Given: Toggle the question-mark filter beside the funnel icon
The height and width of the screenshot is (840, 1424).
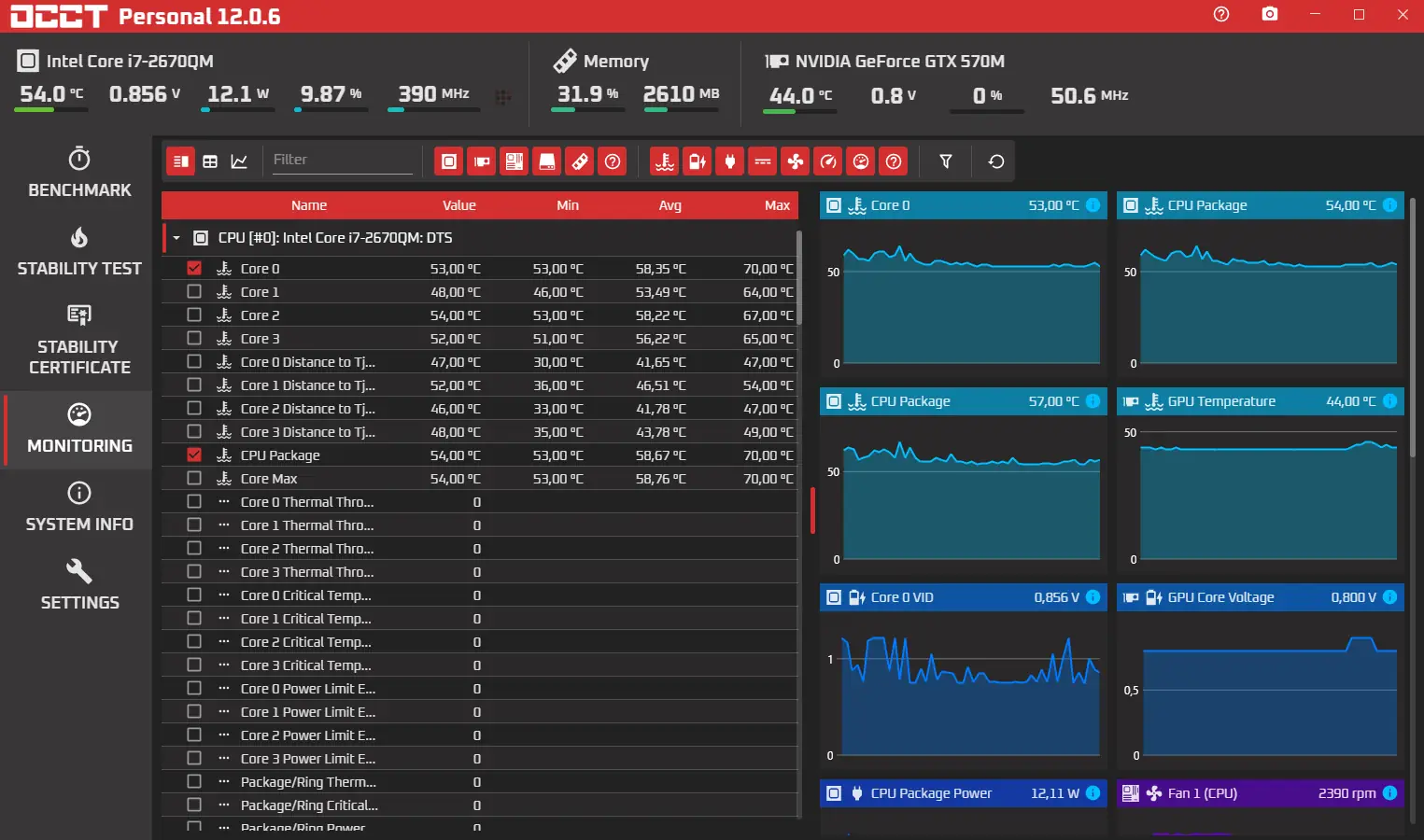Looking at the screenshot, I should click(894, 161).
